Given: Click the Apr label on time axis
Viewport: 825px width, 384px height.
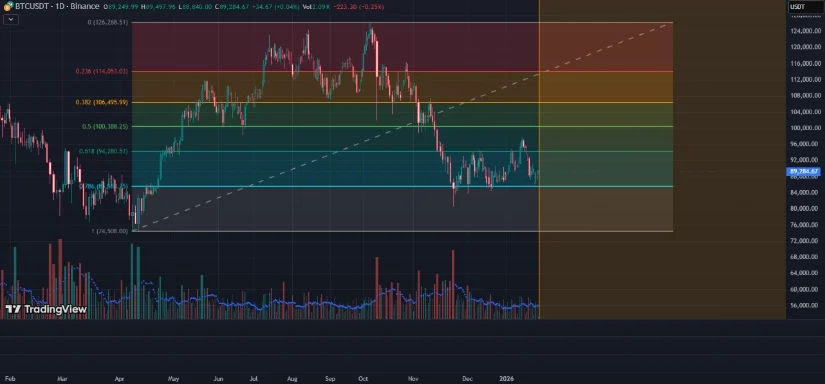Looking at the screenshot, I should tap(119, 378).
